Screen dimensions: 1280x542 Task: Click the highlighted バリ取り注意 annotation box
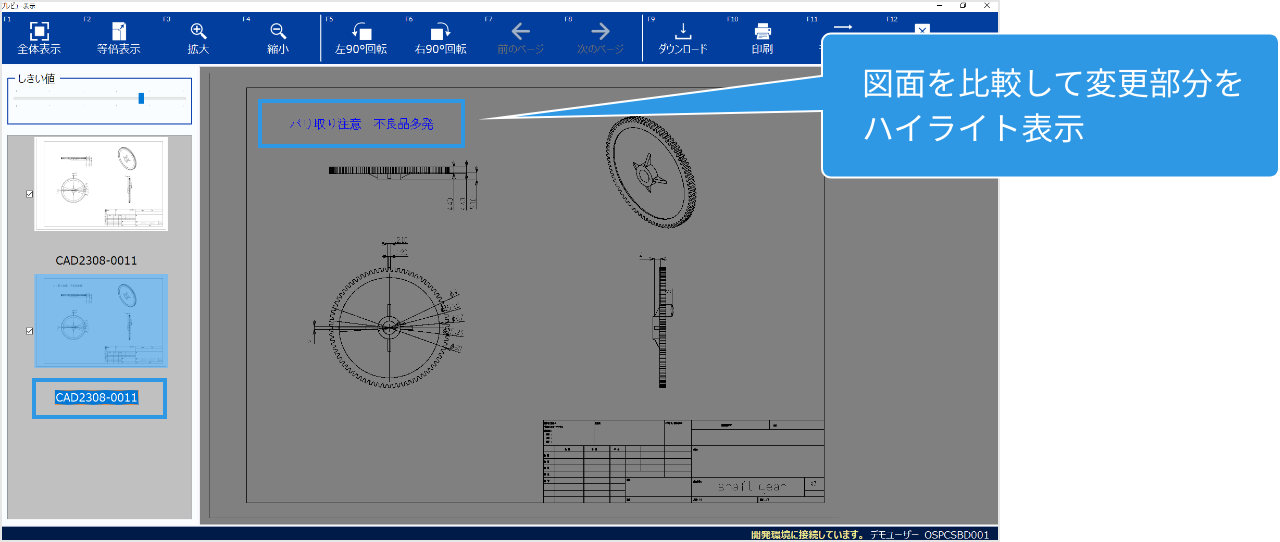[x=362, y=124]
